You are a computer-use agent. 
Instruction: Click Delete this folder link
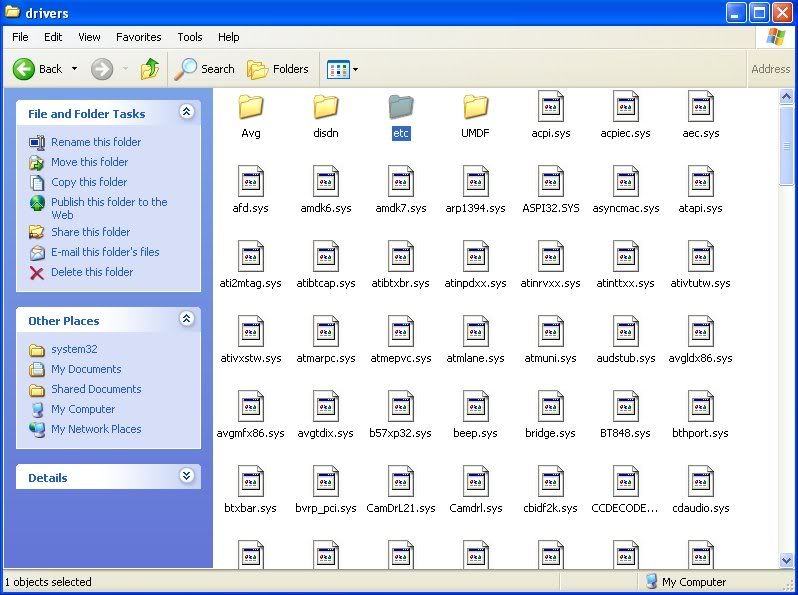point(92,272)
